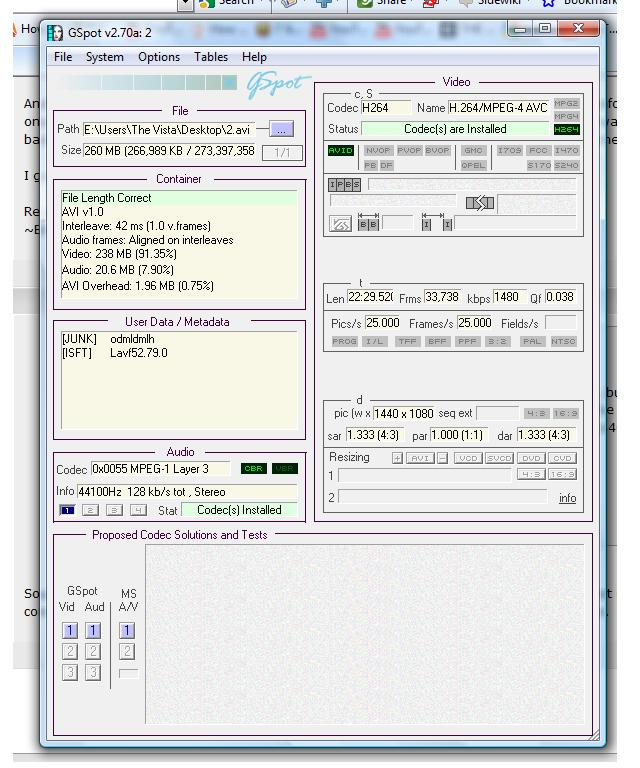Click the I/L interlace indicator
Screen dimensions: 640x768
375,341
